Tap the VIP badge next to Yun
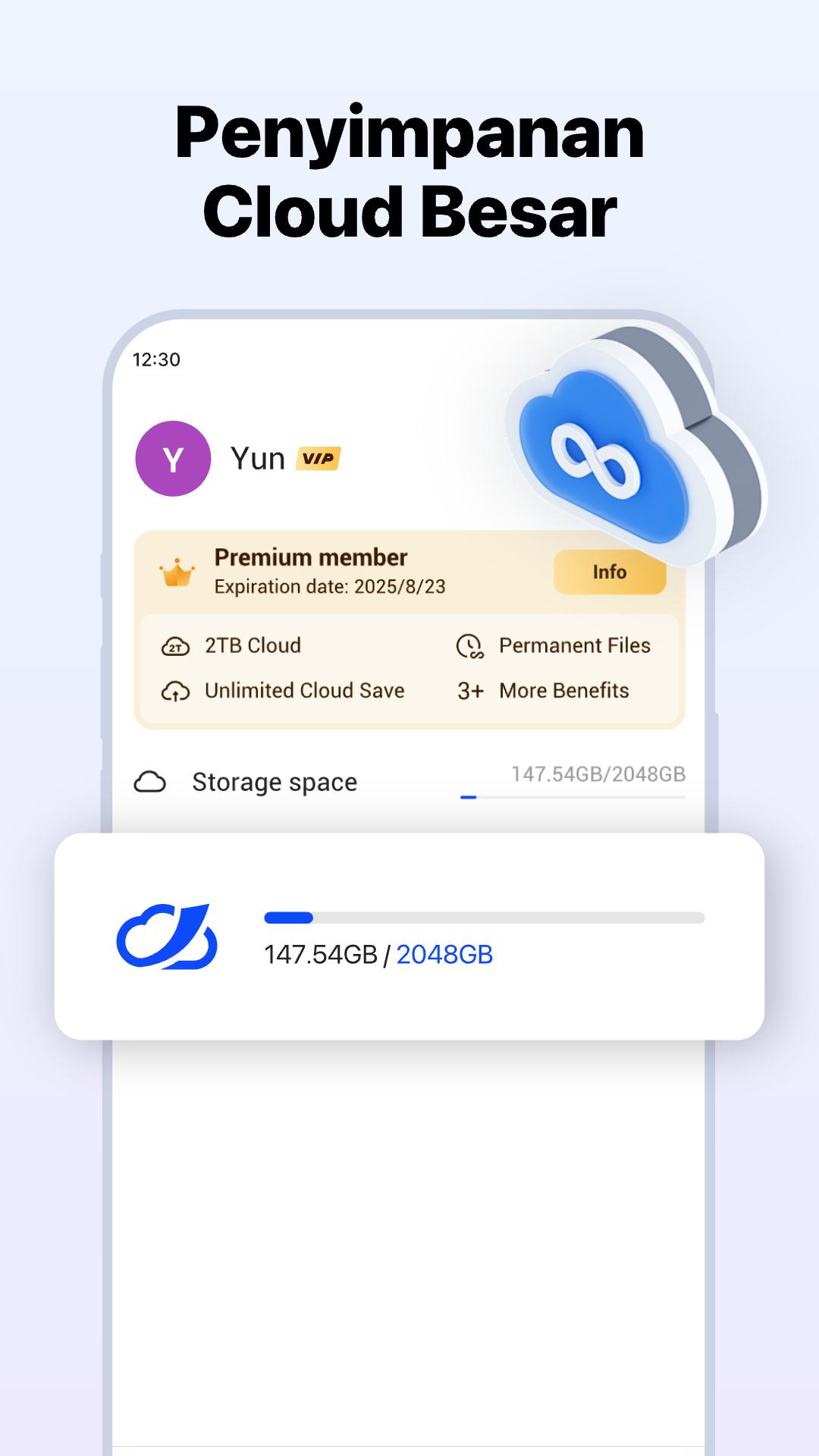The image size is (819, 1456). [x=318, y=459]
